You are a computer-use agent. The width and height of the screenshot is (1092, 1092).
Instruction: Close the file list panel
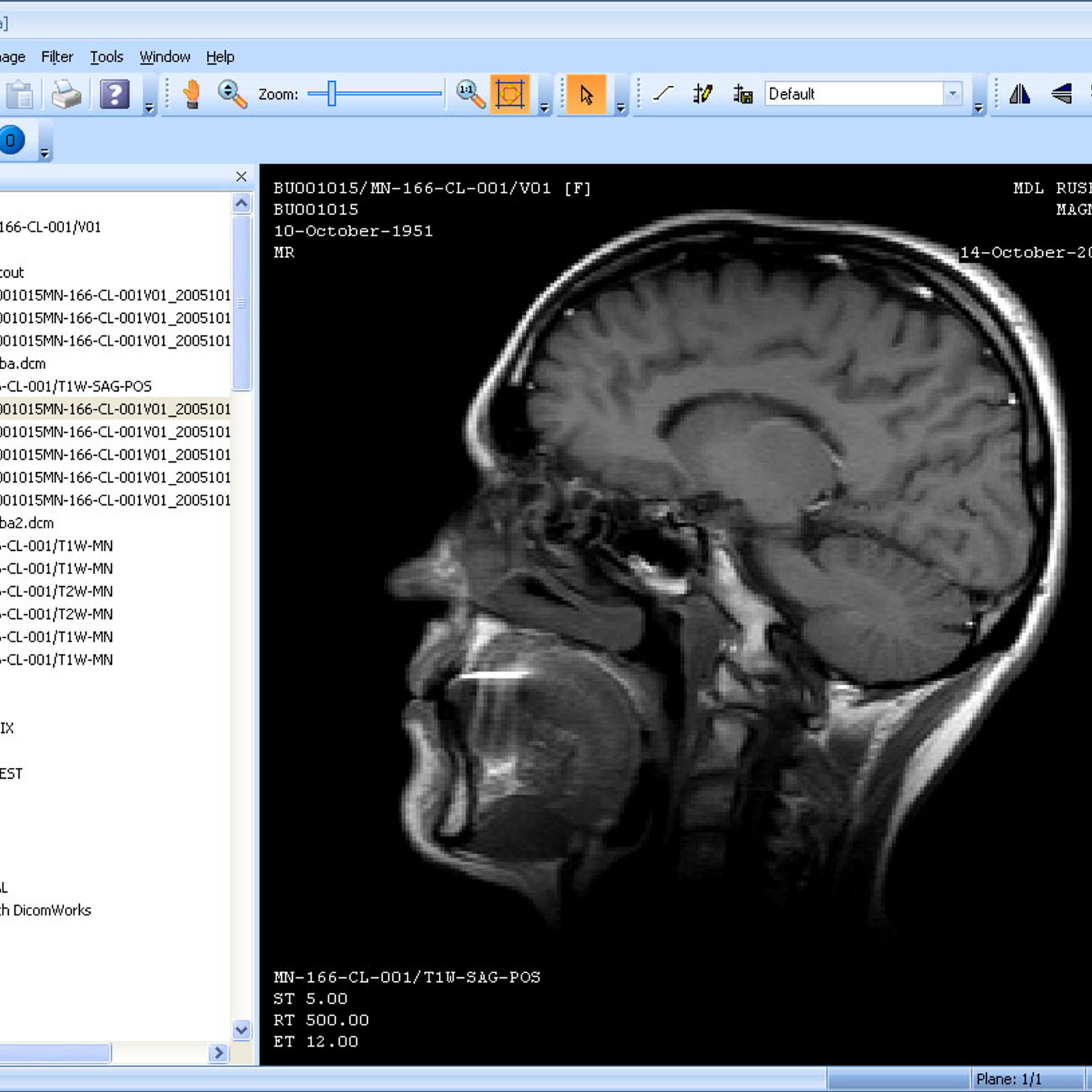[241, 177]
